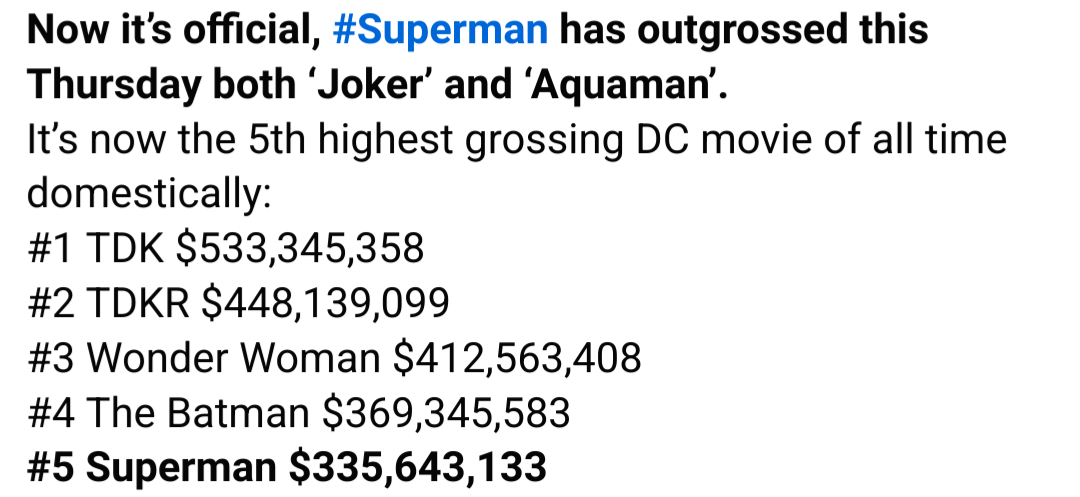Click the $533,345,358 gross figure
Viewport: 1080px width, 497px height.
click(300, 249)
